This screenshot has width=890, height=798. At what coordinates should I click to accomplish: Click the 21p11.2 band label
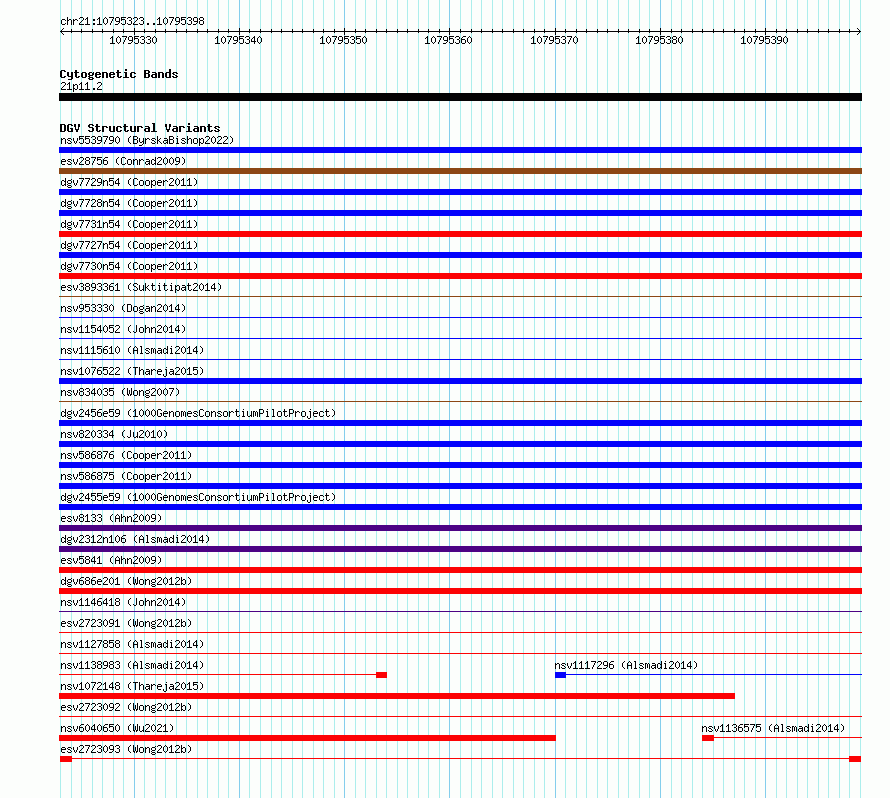point(81,86)
